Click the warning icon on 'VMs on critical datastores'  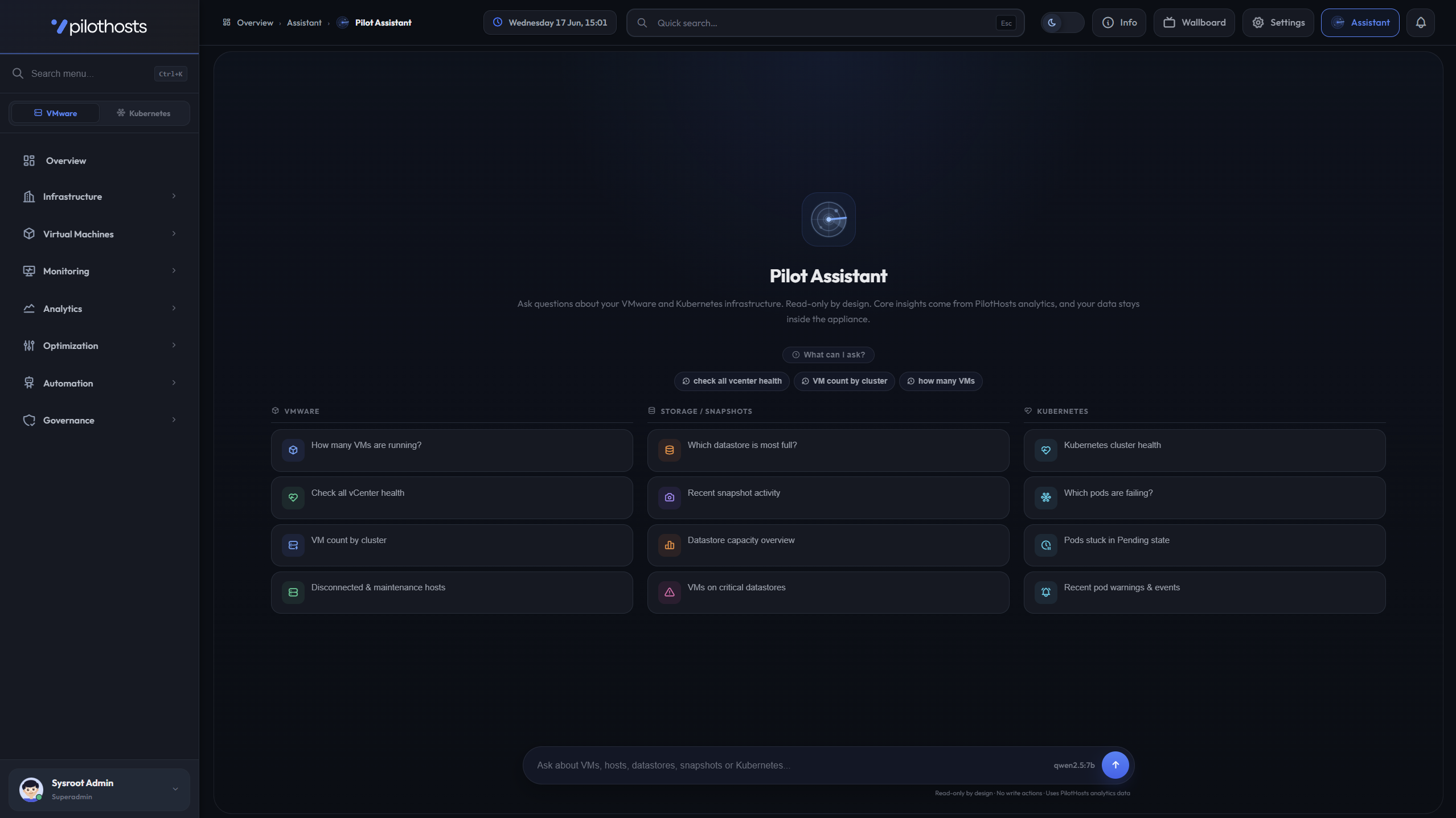click(670, 593)
